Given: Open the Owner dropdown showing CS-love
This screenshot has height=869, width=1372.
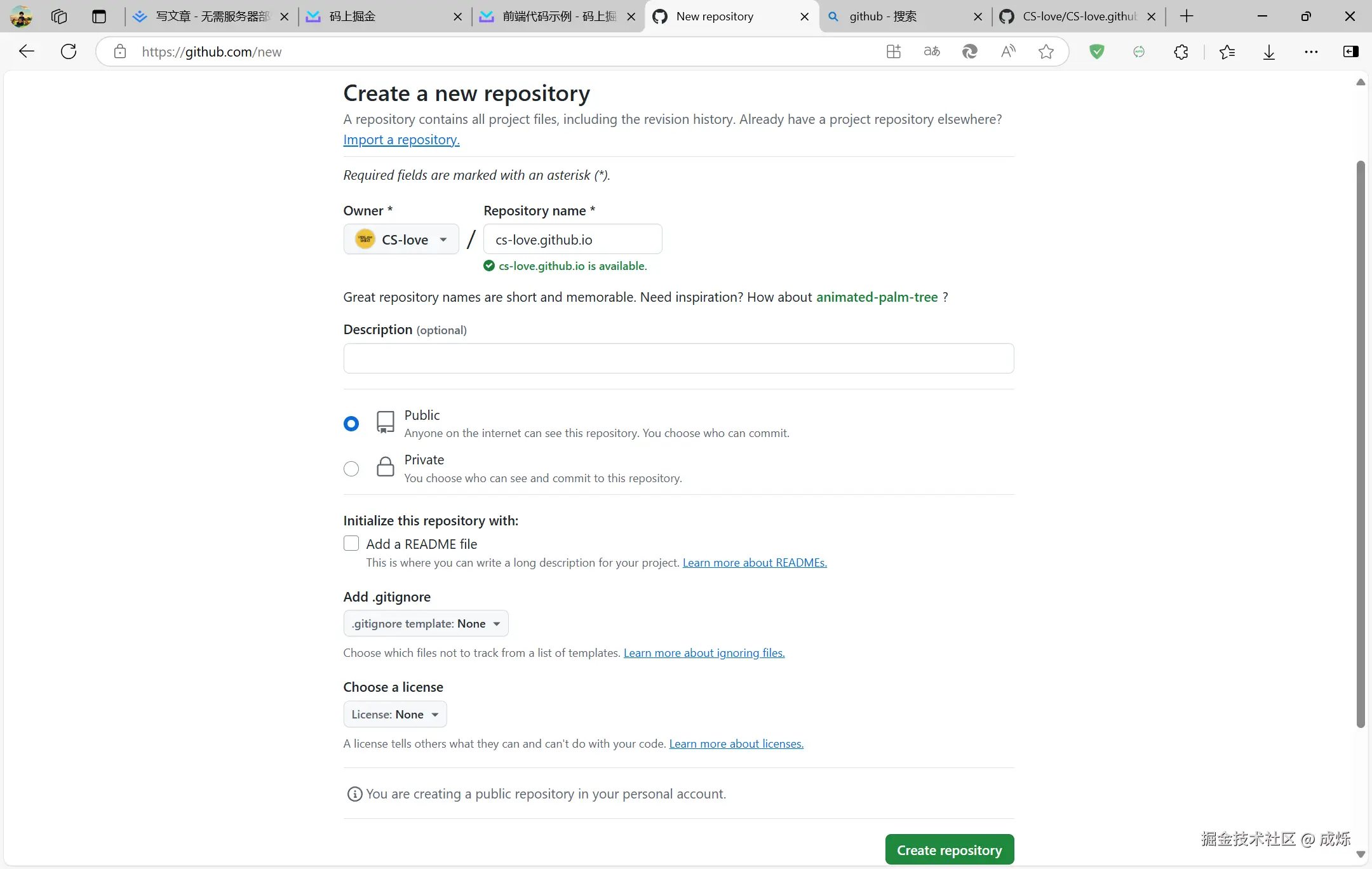Looking at the screenshot, I should 400,239.
